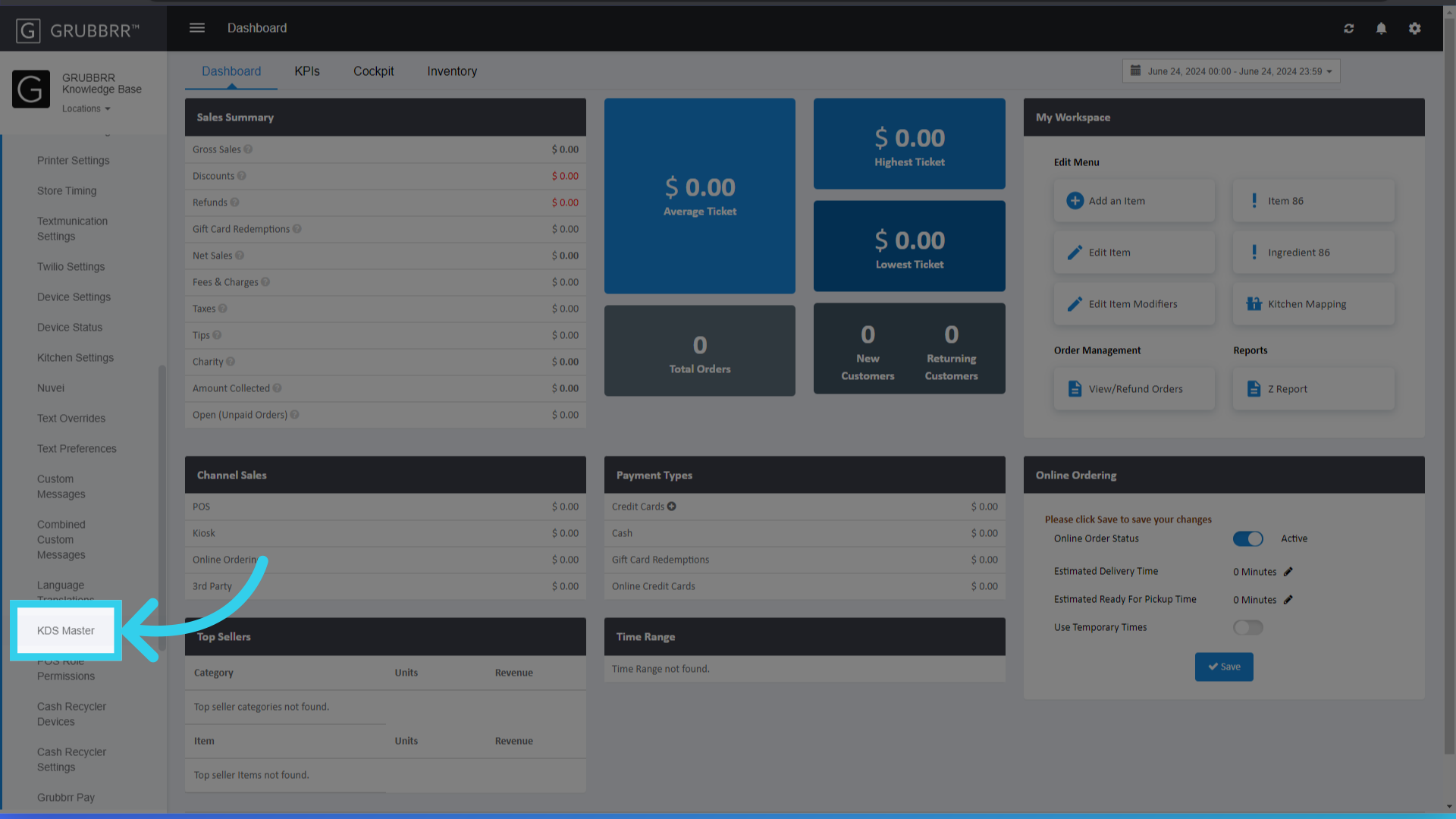Enable the Use Temporary Times switch
Image resolution: width=1456 pixels, height=819 pixels.
point(1247,627)
